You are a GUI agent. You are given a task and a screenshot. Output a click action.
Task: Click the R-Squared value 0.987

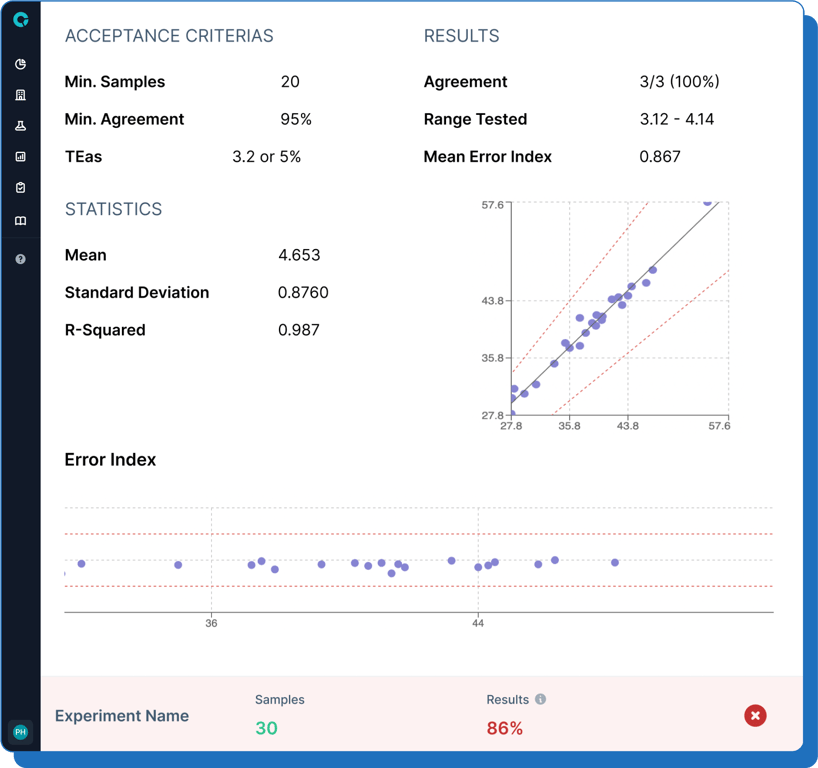[298, 330]
